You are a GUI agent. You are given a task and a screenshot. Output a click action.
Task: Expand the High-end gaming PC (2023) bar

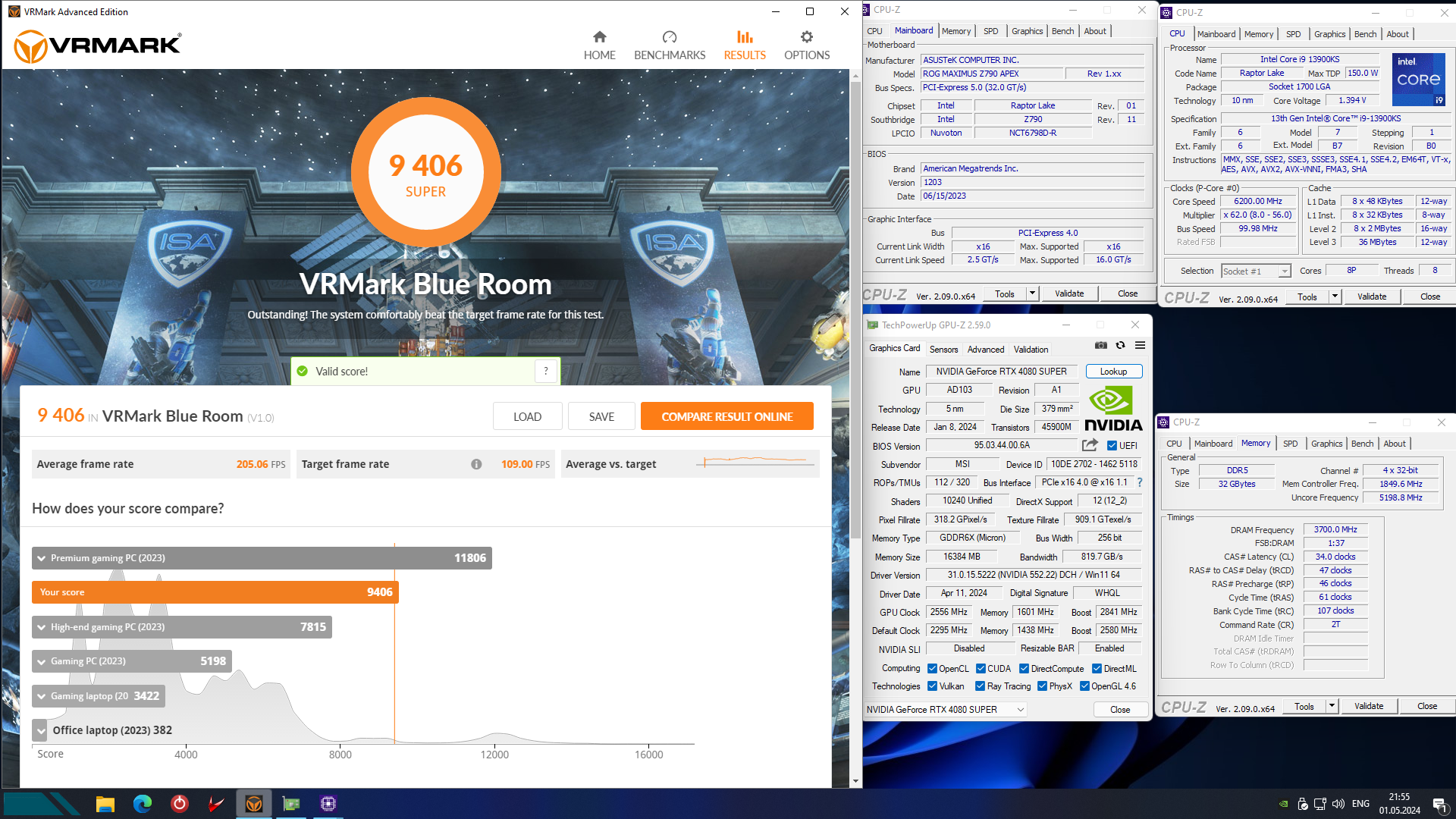pos(182,626)
